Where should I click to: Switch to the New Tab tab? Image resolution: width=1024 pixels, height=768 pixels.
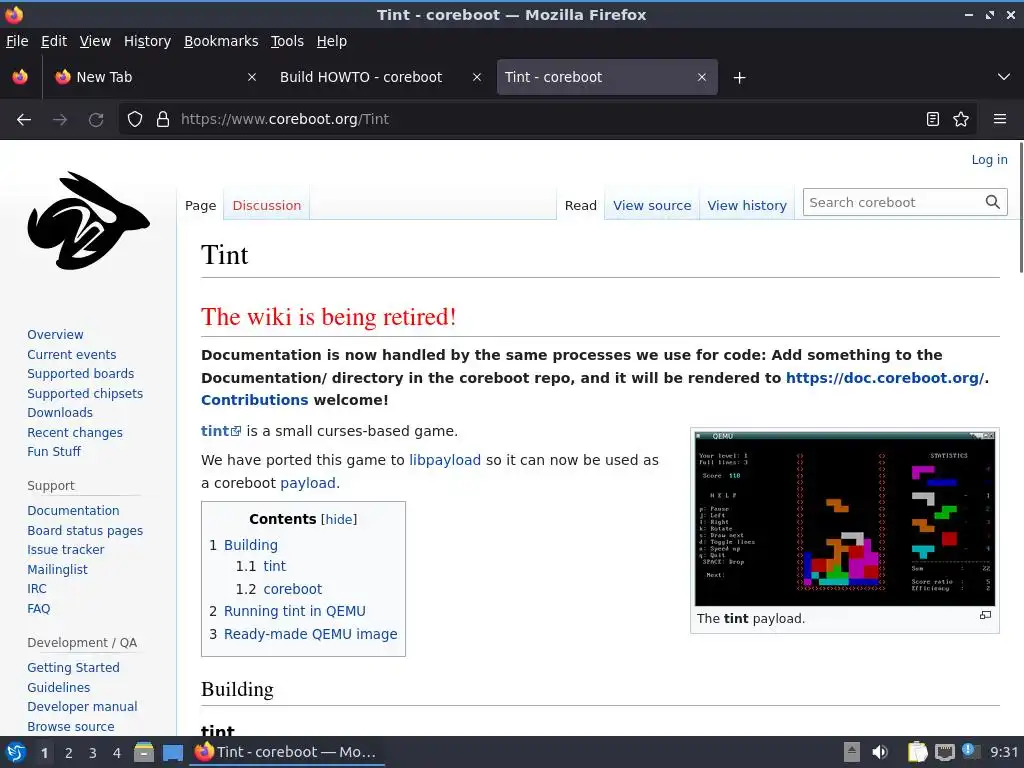(157, 77)
